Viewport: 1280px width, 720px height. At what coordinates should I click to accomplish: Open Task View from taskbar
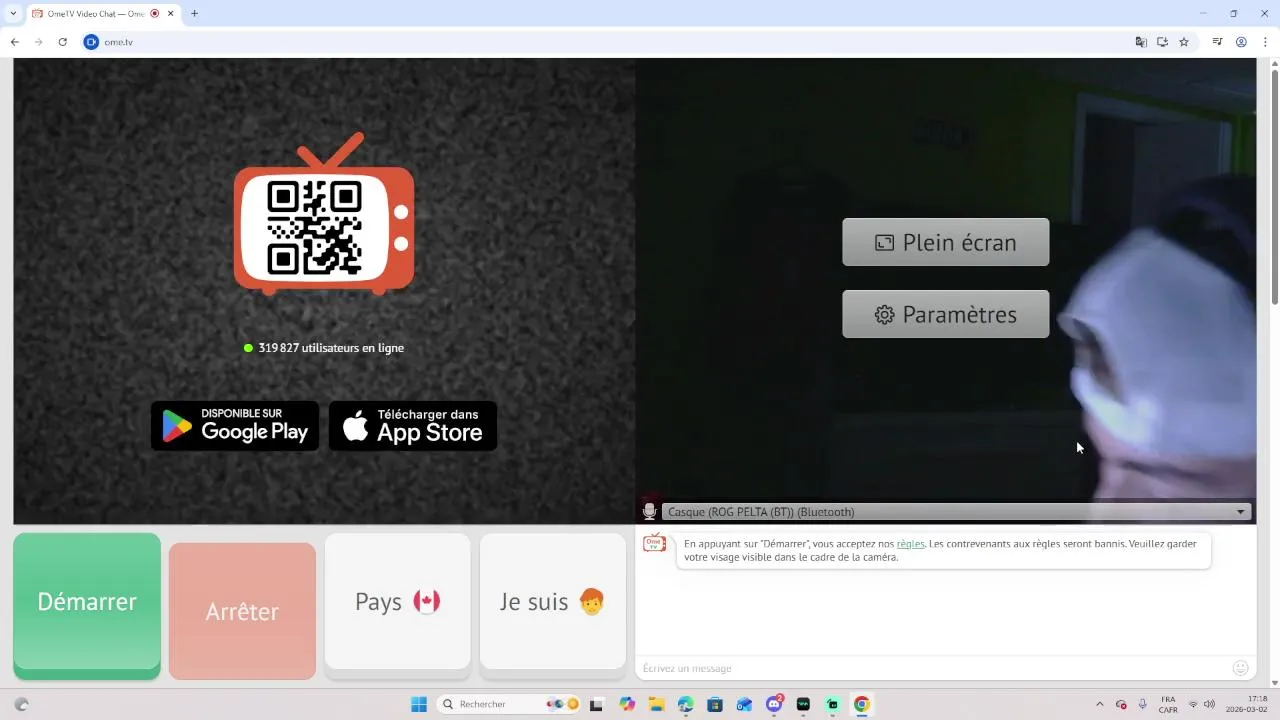[597, 704]
